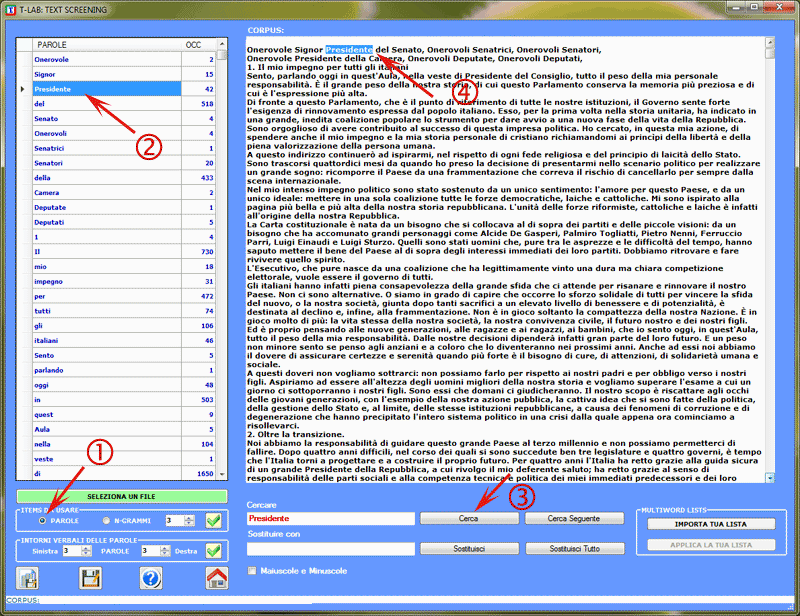Confirm Intorni verbali with green checkmark
This screenshot has width=800, height=616.
[x=214, y=551]
